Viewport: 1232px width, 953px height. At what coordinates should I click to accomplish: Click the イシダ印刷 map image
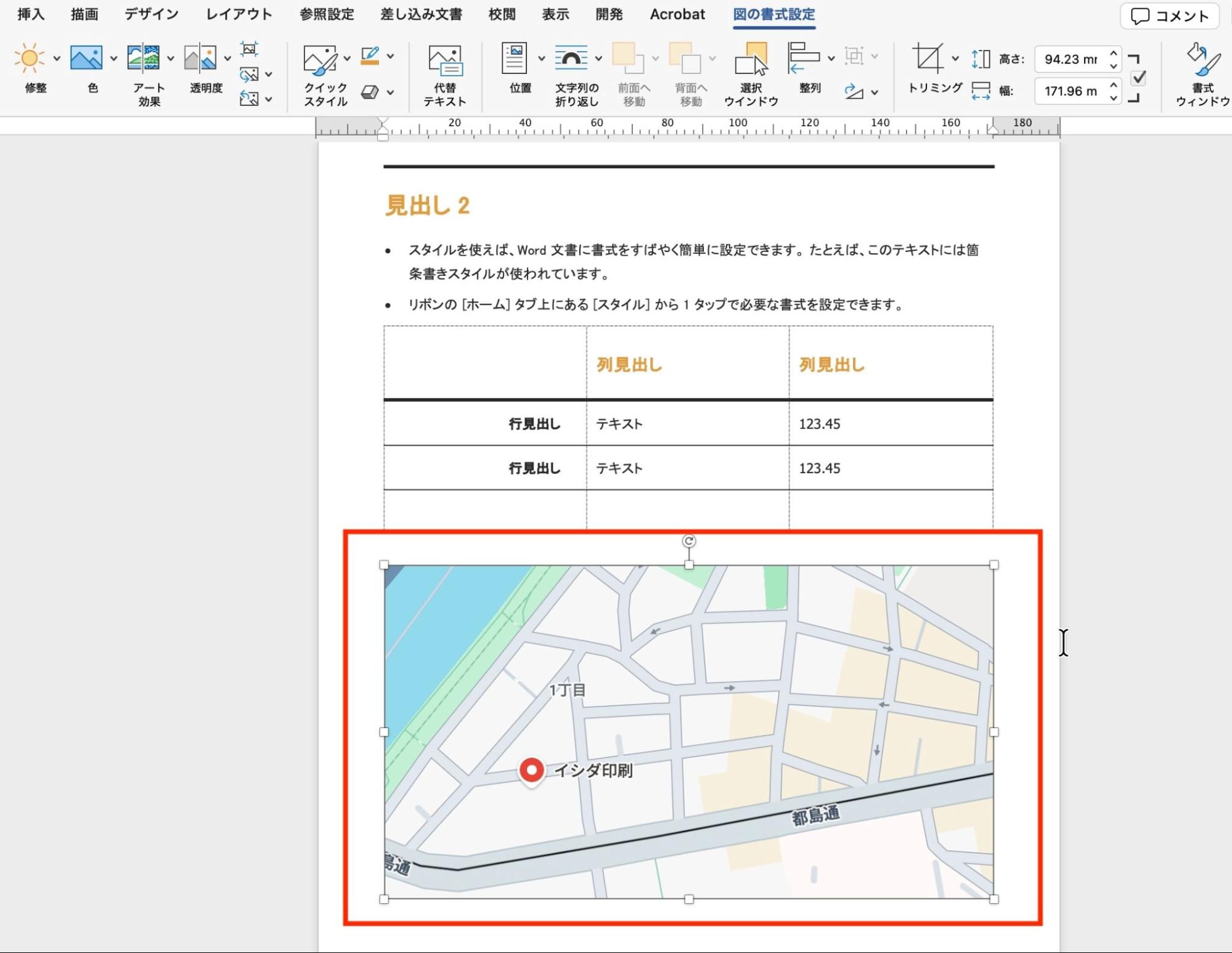tap(689, 732)
